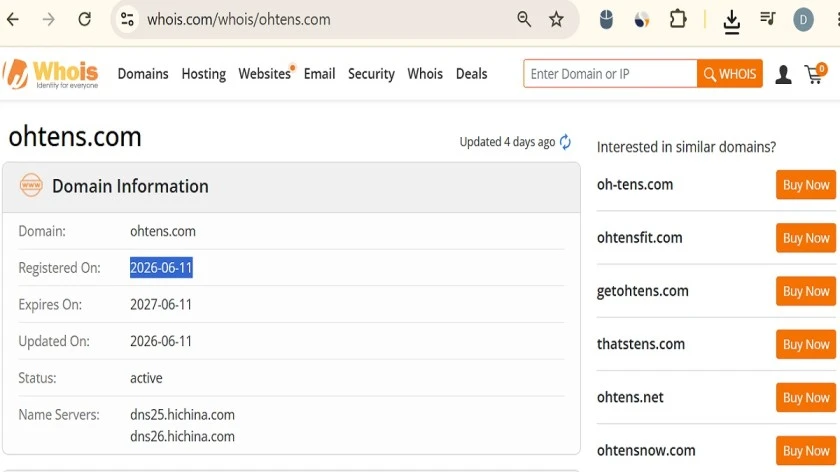
Task: Buy Now for getohtens.com
Action: click(x=806, y=291)
